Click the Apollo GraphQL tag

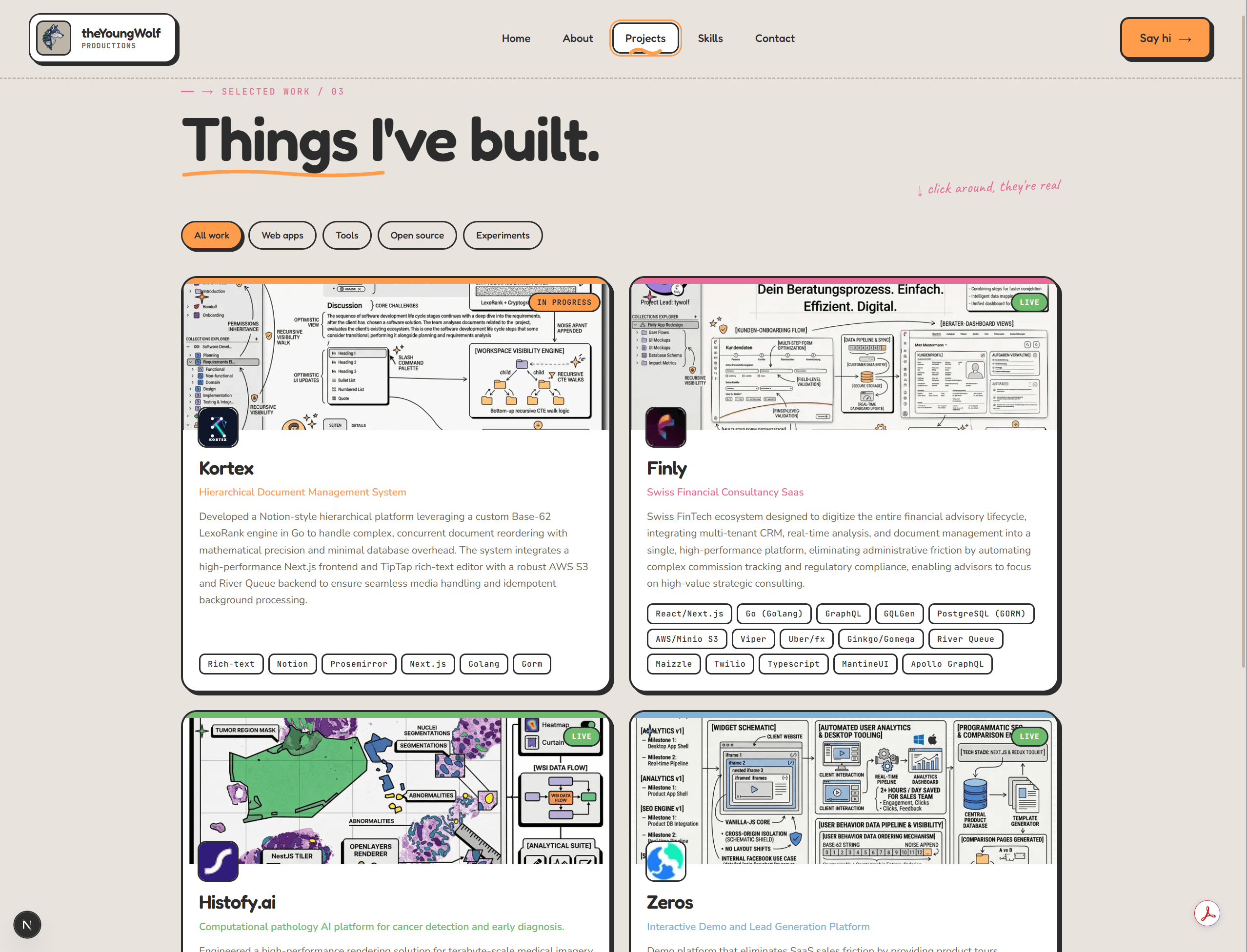947,664
